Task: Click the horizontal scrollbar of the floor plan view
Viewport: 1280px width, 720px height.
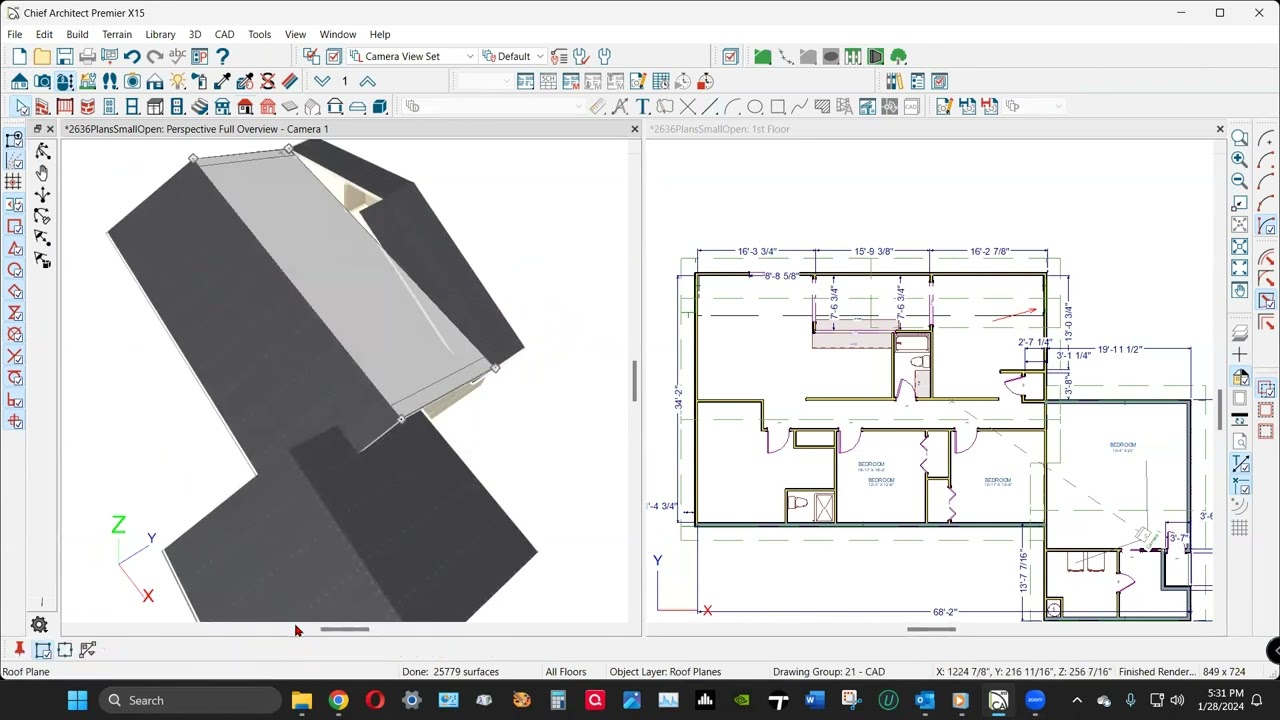Action: 931,629
